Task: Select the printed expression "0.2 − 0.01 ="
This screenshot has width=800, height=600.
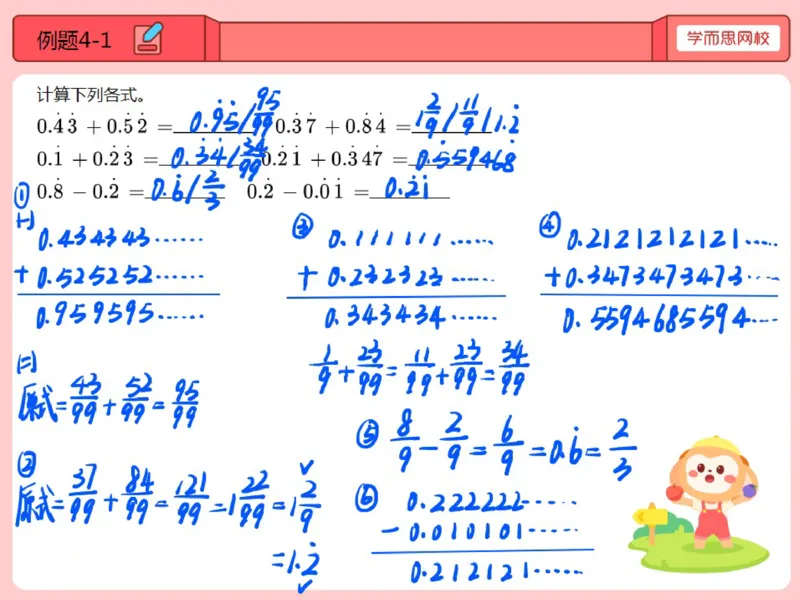Action: click(x=308, y=191)
